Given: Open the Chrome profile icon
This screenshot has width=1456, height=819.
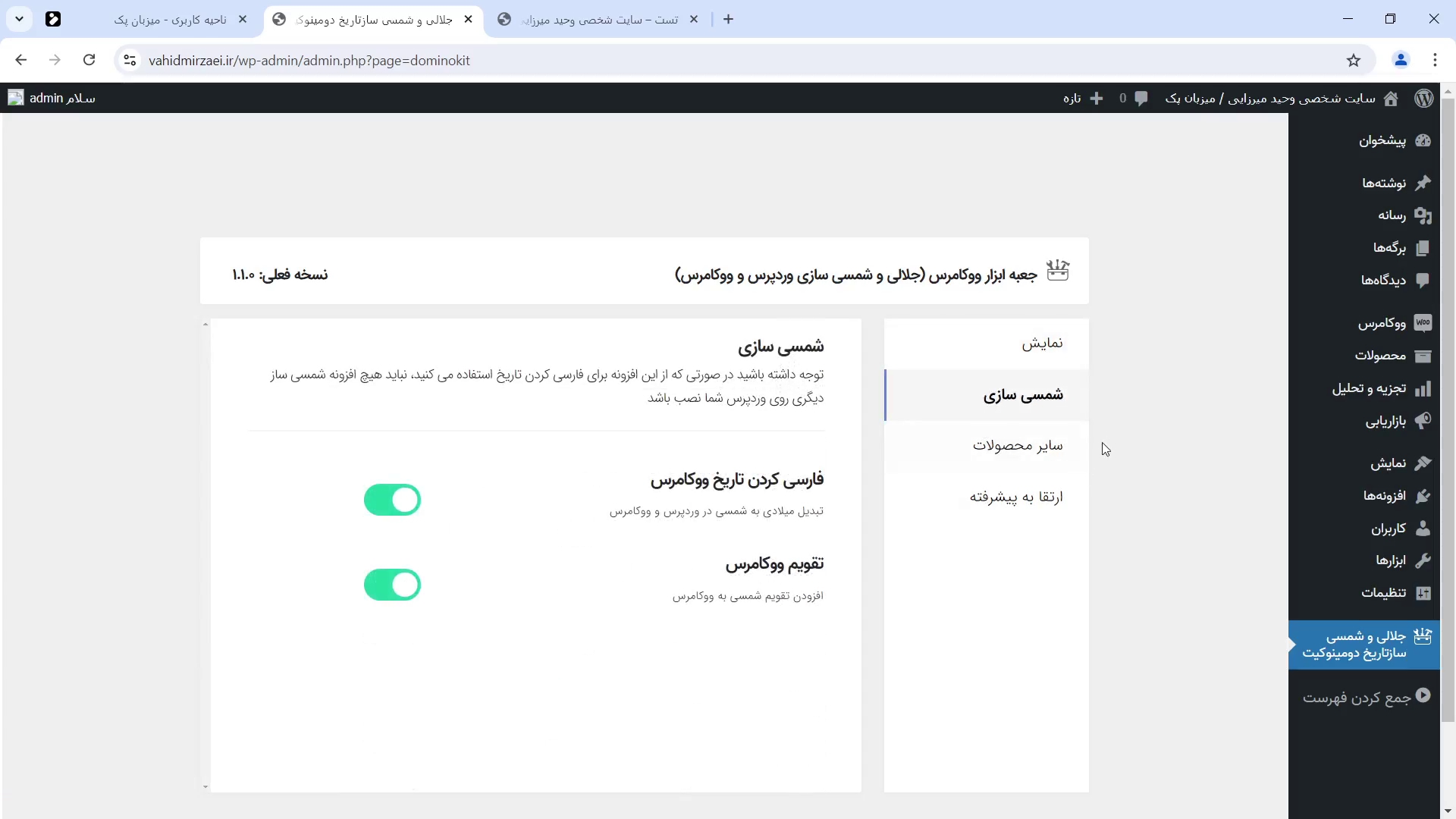Looking at the screenshot, I should click(1401, 60).
